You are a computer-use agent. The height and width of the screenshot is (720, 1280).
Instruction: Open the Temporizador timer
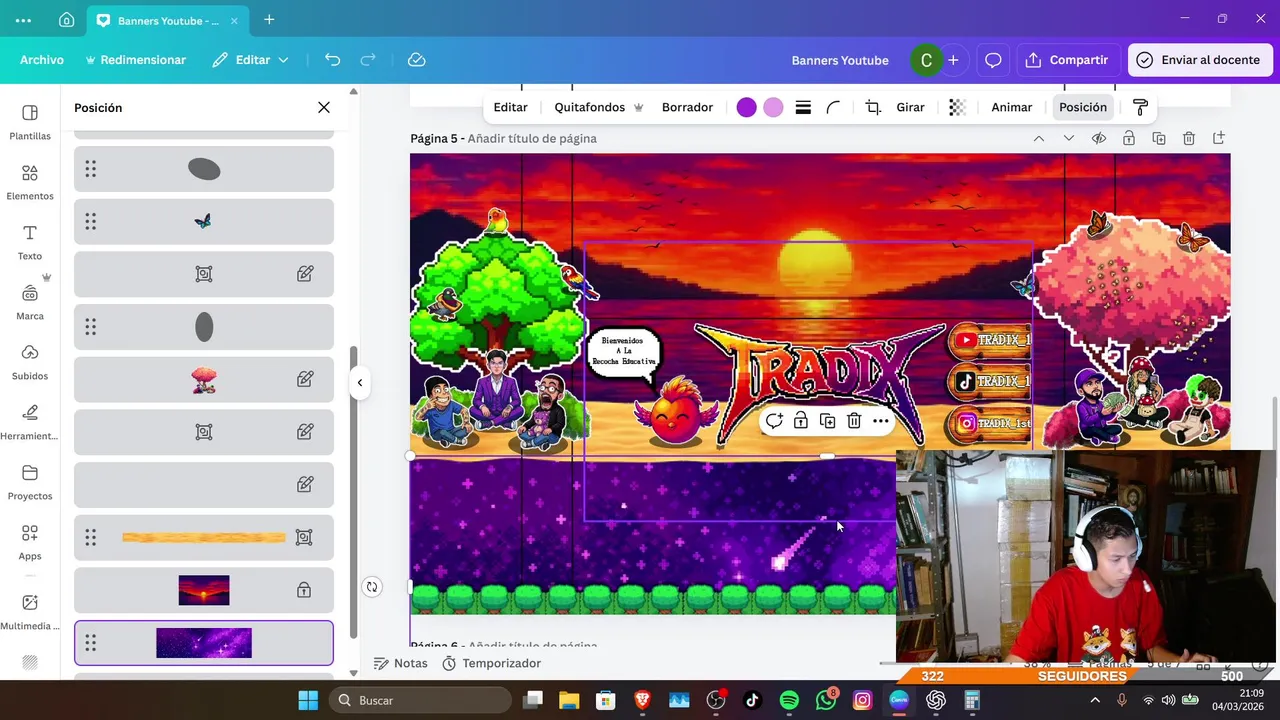pos(491,663)
